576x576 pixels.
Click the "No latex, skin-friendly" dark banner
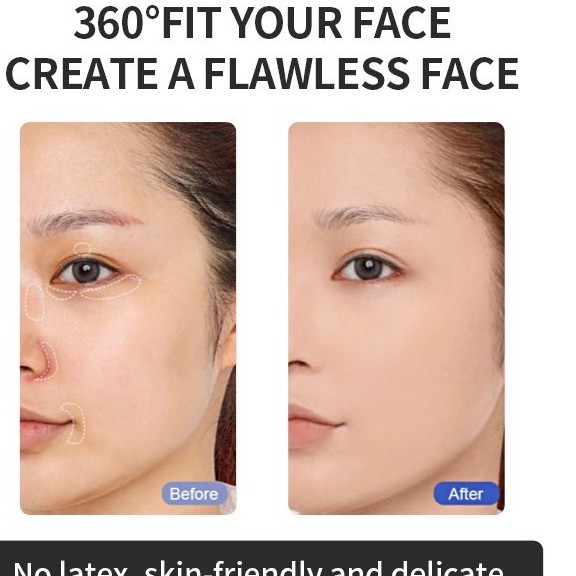point(271,558)
